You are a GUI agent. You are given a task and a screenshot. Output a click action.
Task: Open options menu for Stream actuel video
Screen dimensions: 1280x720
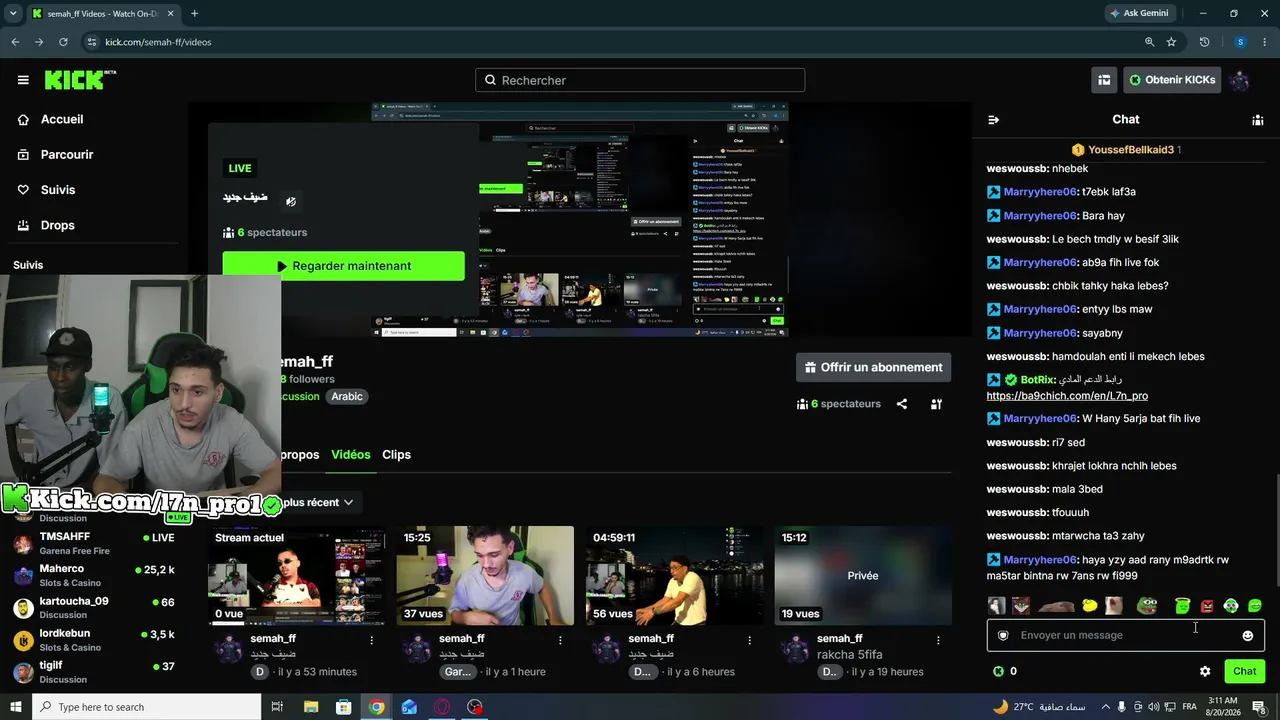click(x=372, y=640)
